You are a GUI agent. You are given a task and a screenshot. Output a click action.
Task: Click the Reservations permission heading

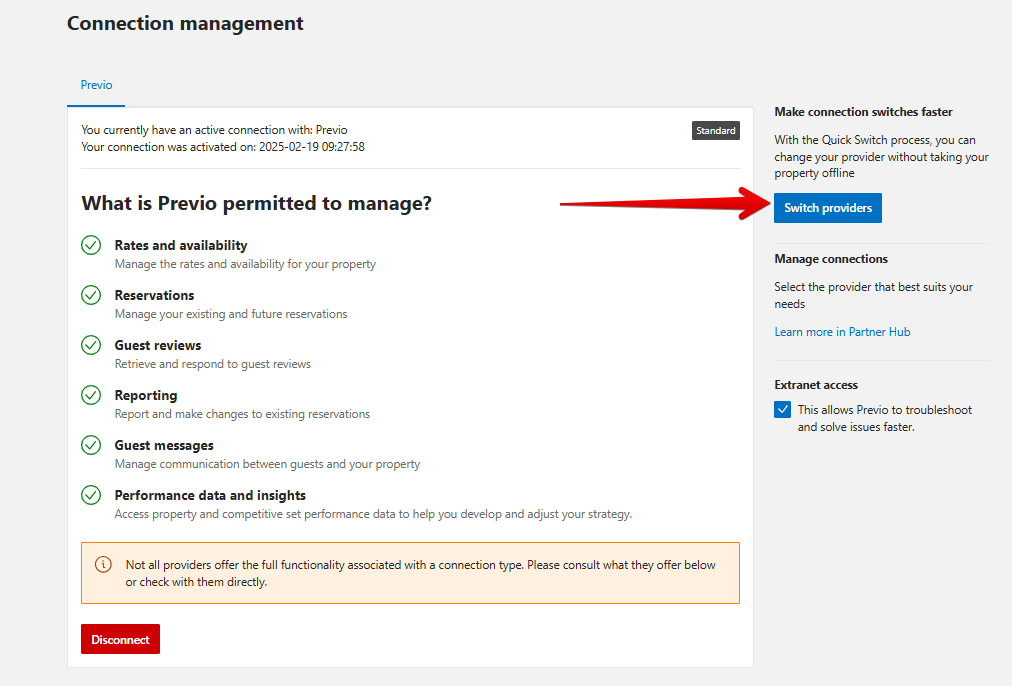[x=154, y=295]
